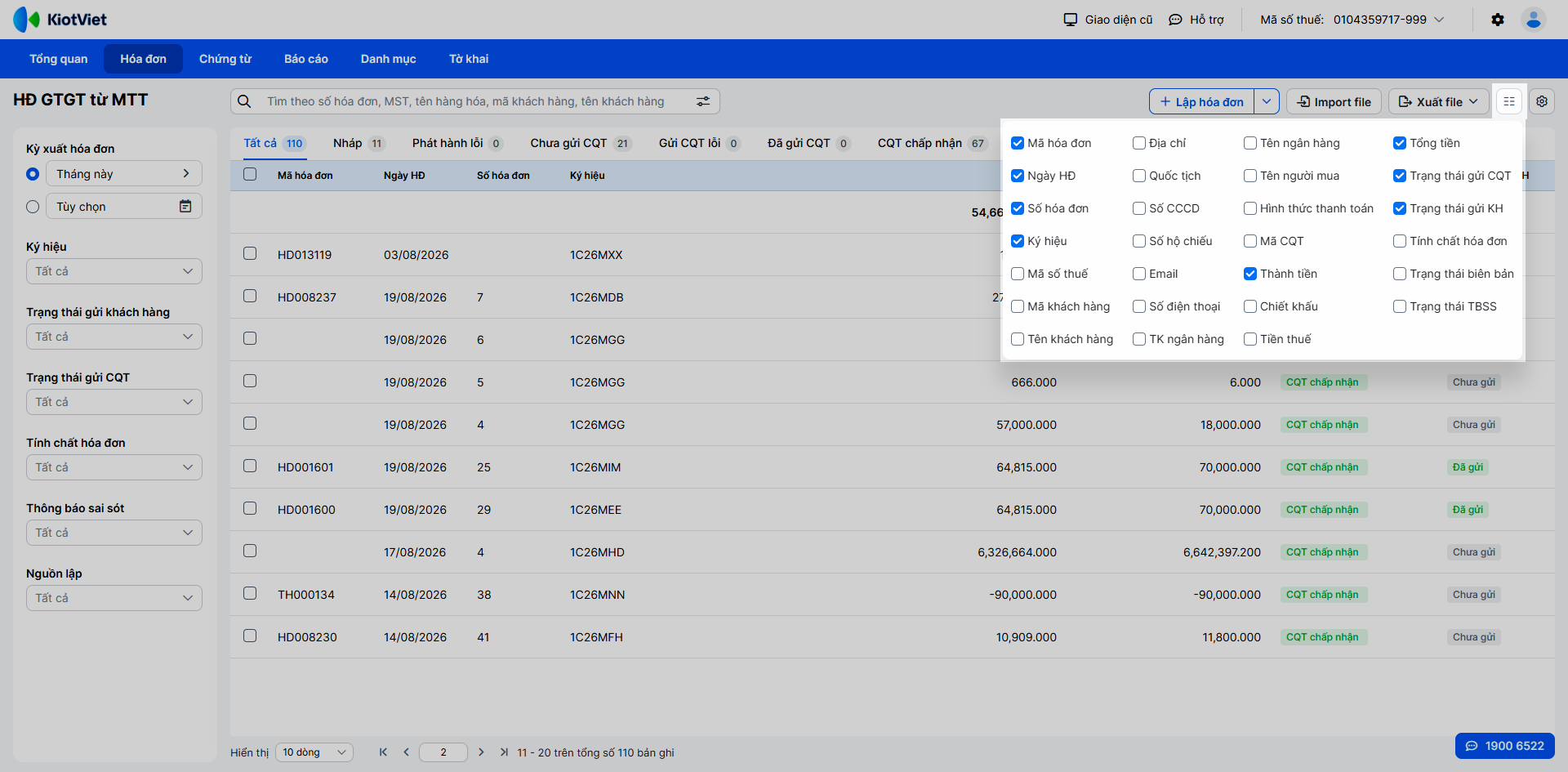Viewport: 1568px width, 772px height.
Task: Uncheck Thành tiền column
Action: [x=1250, y=274]
